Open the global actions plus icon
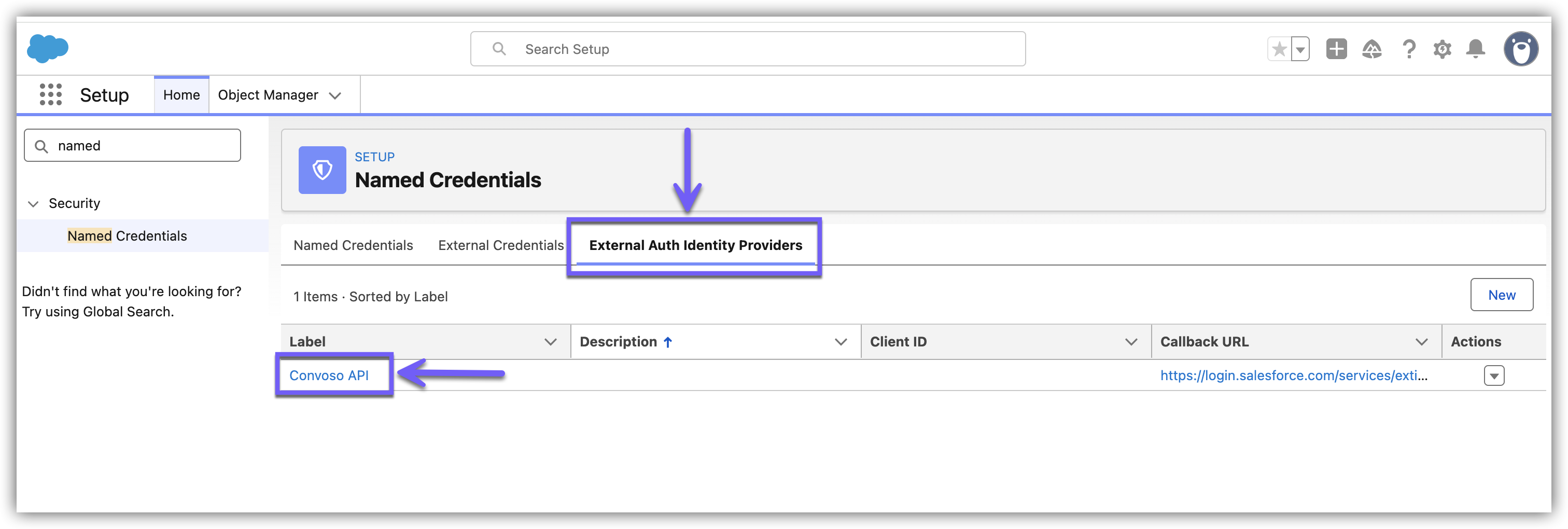1568x529 pixels. (x=1336, y=49)
